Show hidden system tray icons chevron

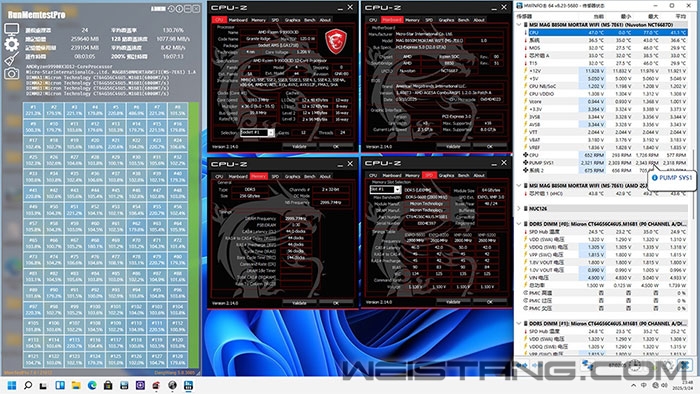coord(633,385)
